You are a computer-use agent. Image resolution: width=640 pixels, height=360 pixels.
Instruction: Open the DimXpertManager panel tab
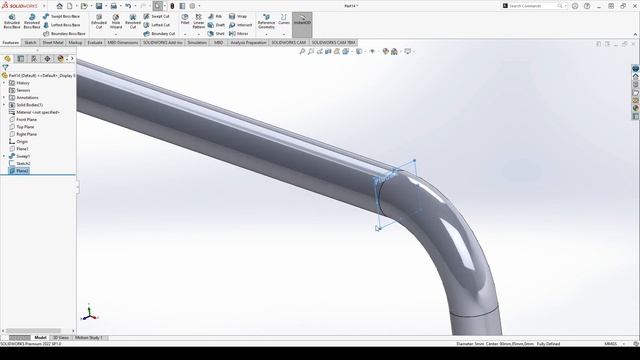coord(47,59)
